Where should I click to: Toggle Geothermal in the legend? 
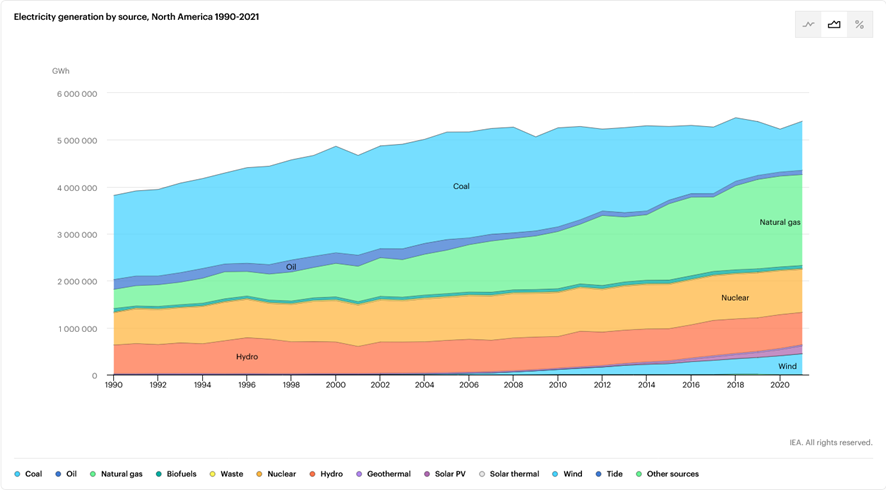click(383, 474)
